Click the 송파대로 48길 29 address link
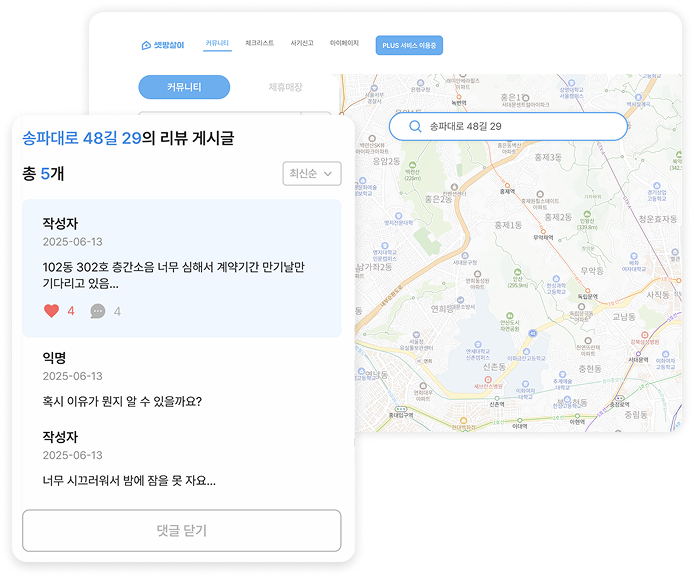The width and height of the screenshot is (694, 578). tap(82, 138)
